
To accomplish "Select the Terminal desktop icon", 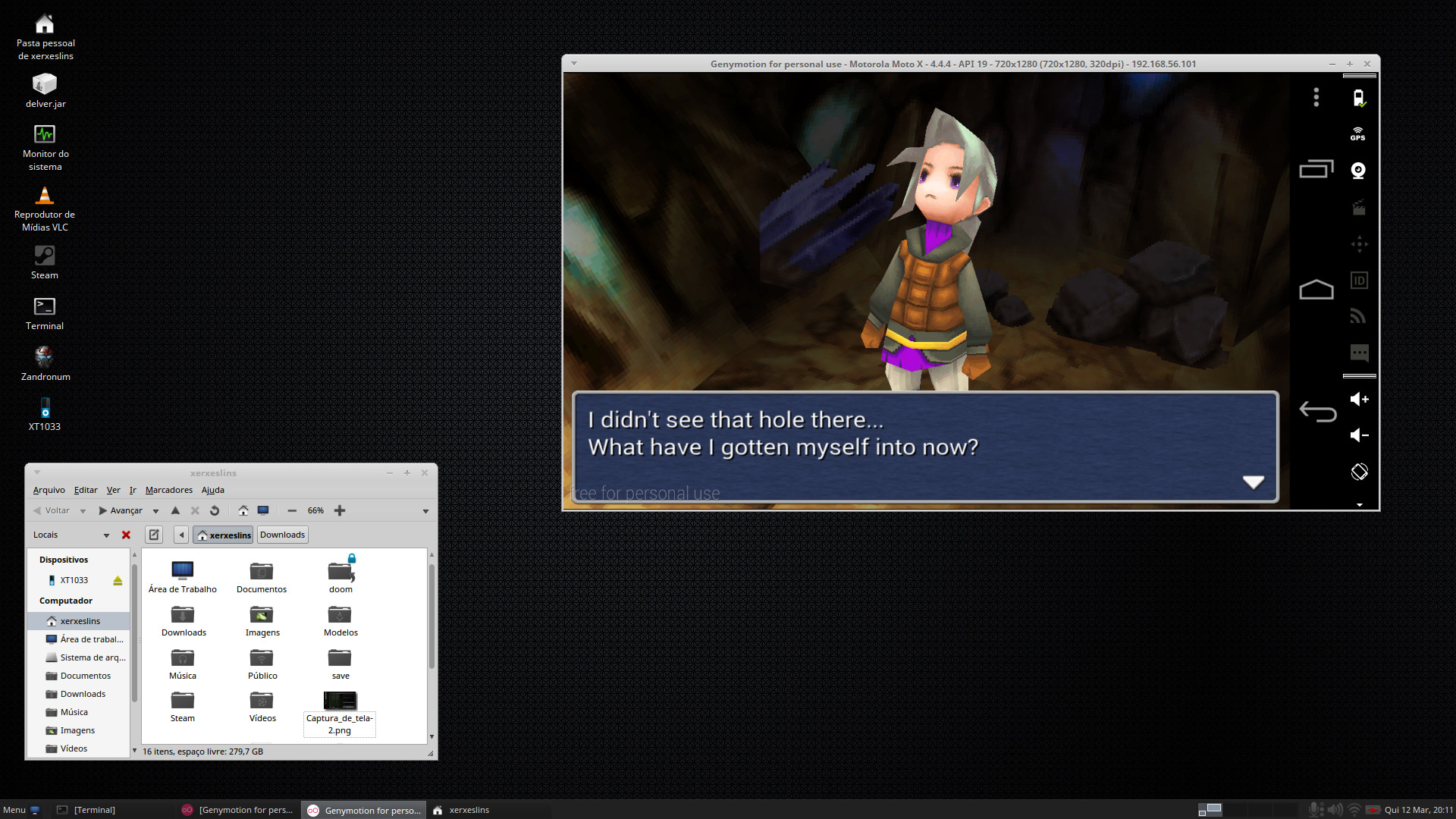I will 45,313.
